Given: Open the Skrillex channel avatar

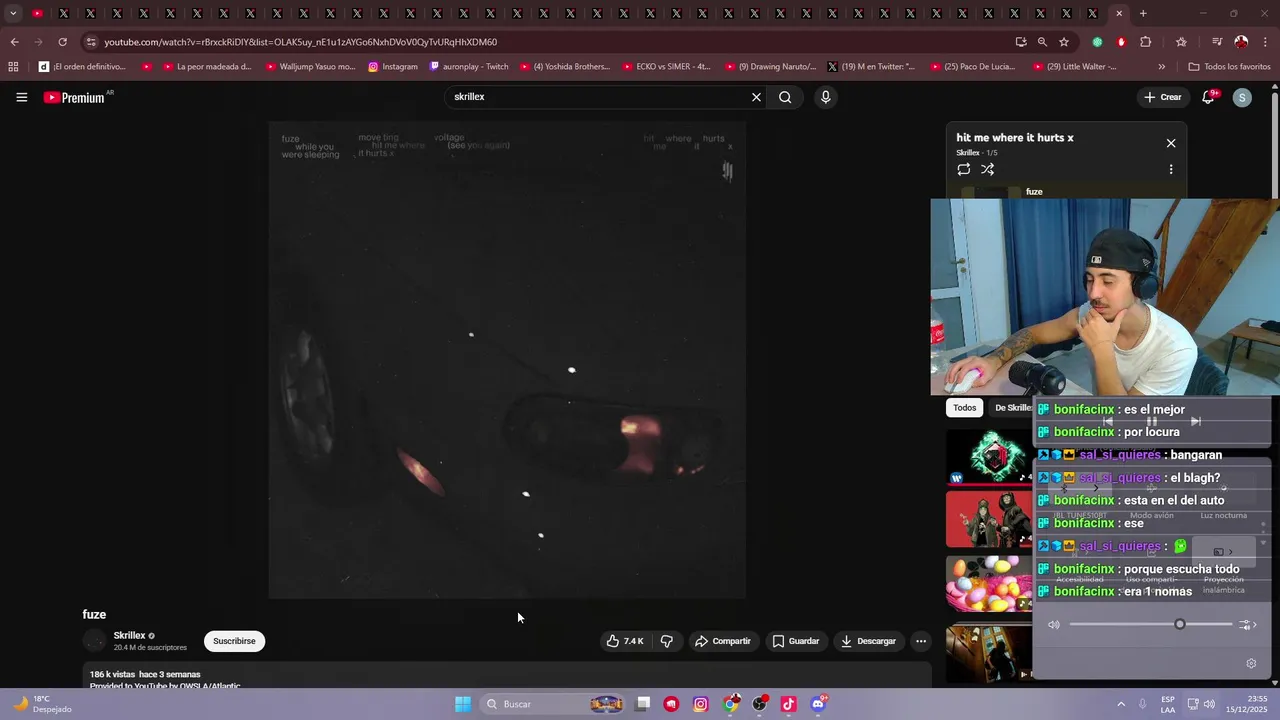Looking at the screenshot, I should pos(94,641).
